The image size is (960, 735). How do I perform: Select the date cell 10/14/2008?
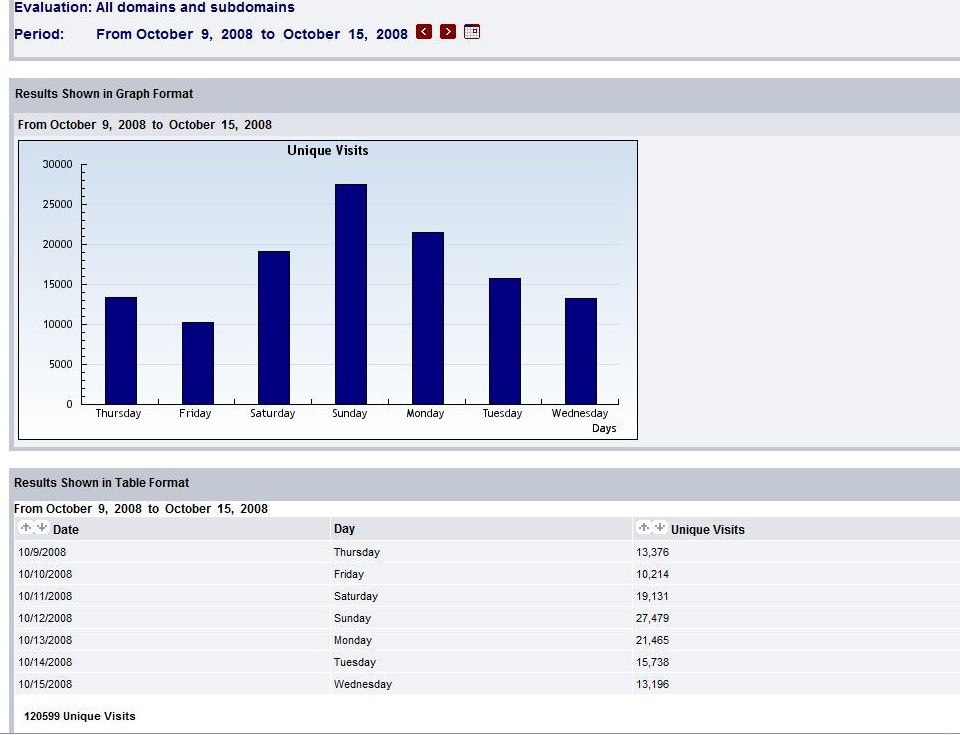[45, 662]
